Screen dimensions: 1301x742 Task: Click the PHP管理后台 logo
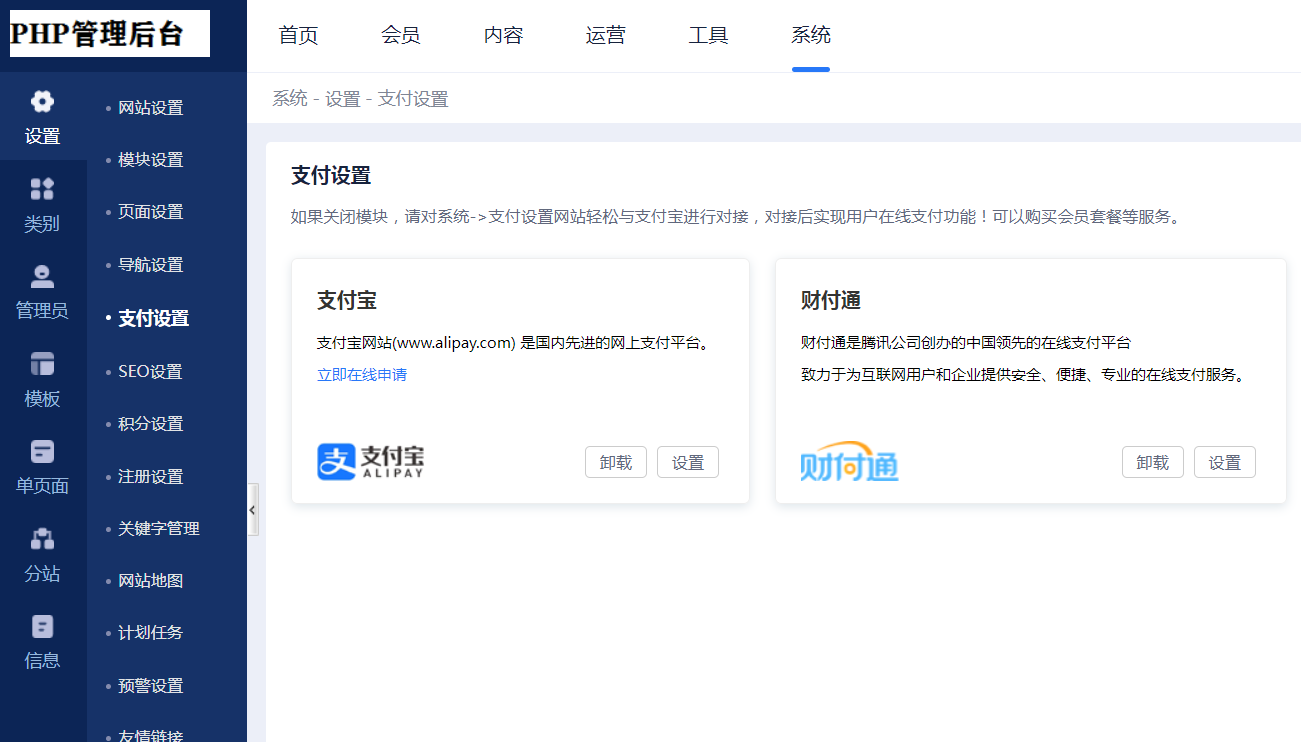click(109, 34)
